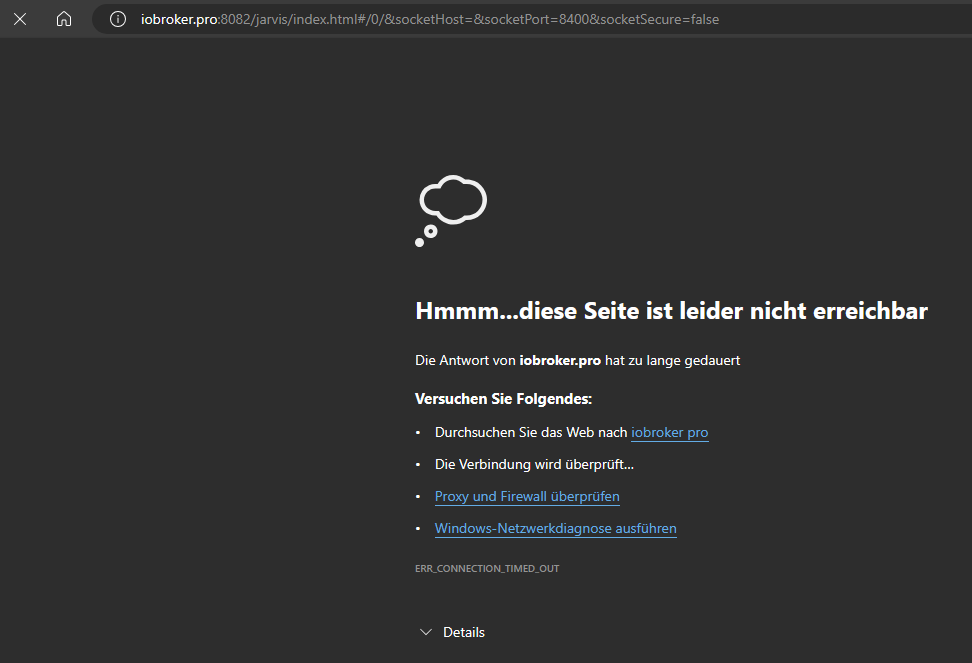Click the sentence Die Antwort von iobroker.pro hat zu lange gedauert
This screenshot has height=663, width=972.
click(x=578, y=361)
